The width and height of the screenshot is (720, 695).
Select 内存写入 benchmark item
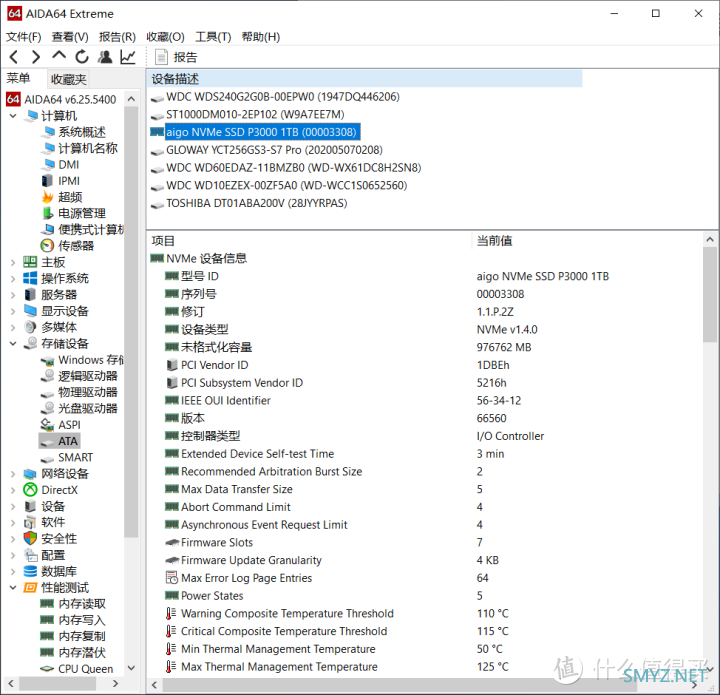[82, 620]
